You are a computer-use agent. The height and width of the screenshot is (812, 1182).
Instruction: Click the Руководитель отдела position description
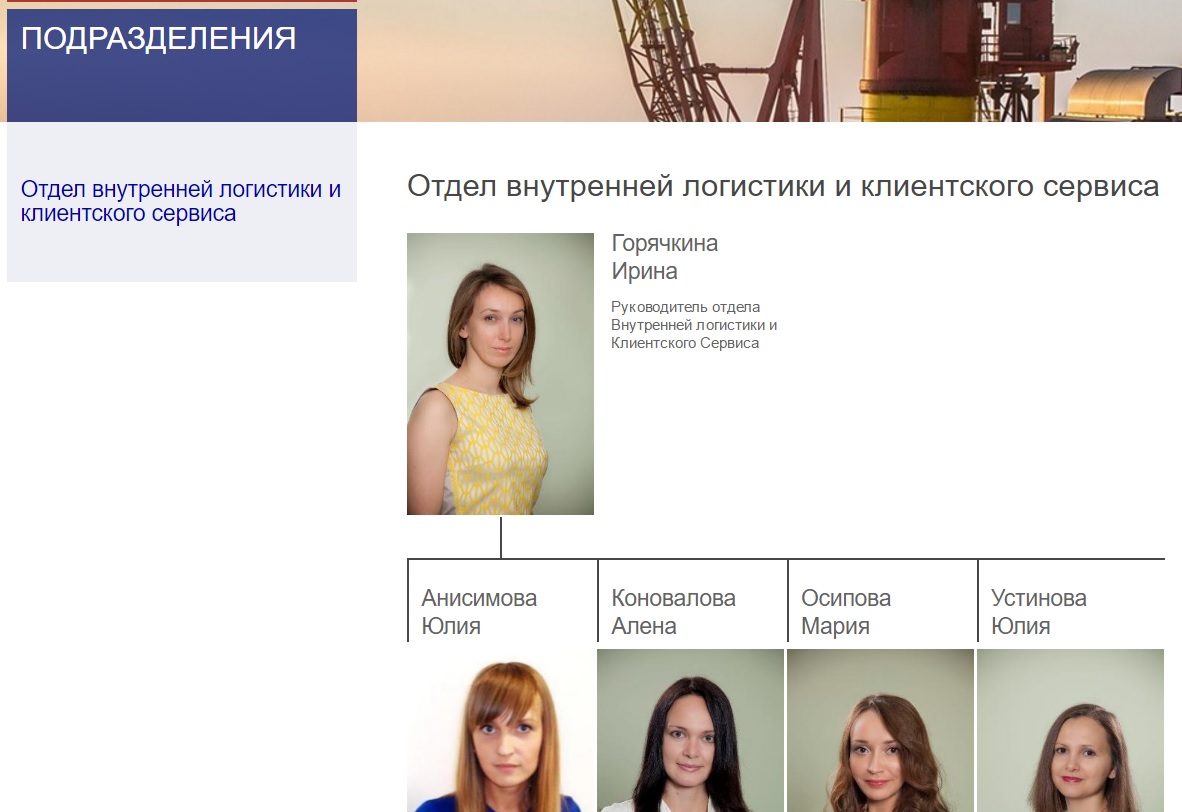694,325
